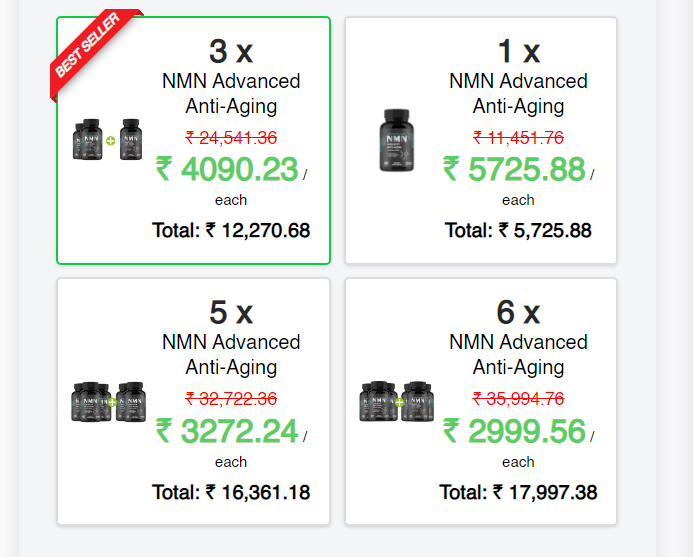Click Total ₹ 12,270.68 text

231,230
